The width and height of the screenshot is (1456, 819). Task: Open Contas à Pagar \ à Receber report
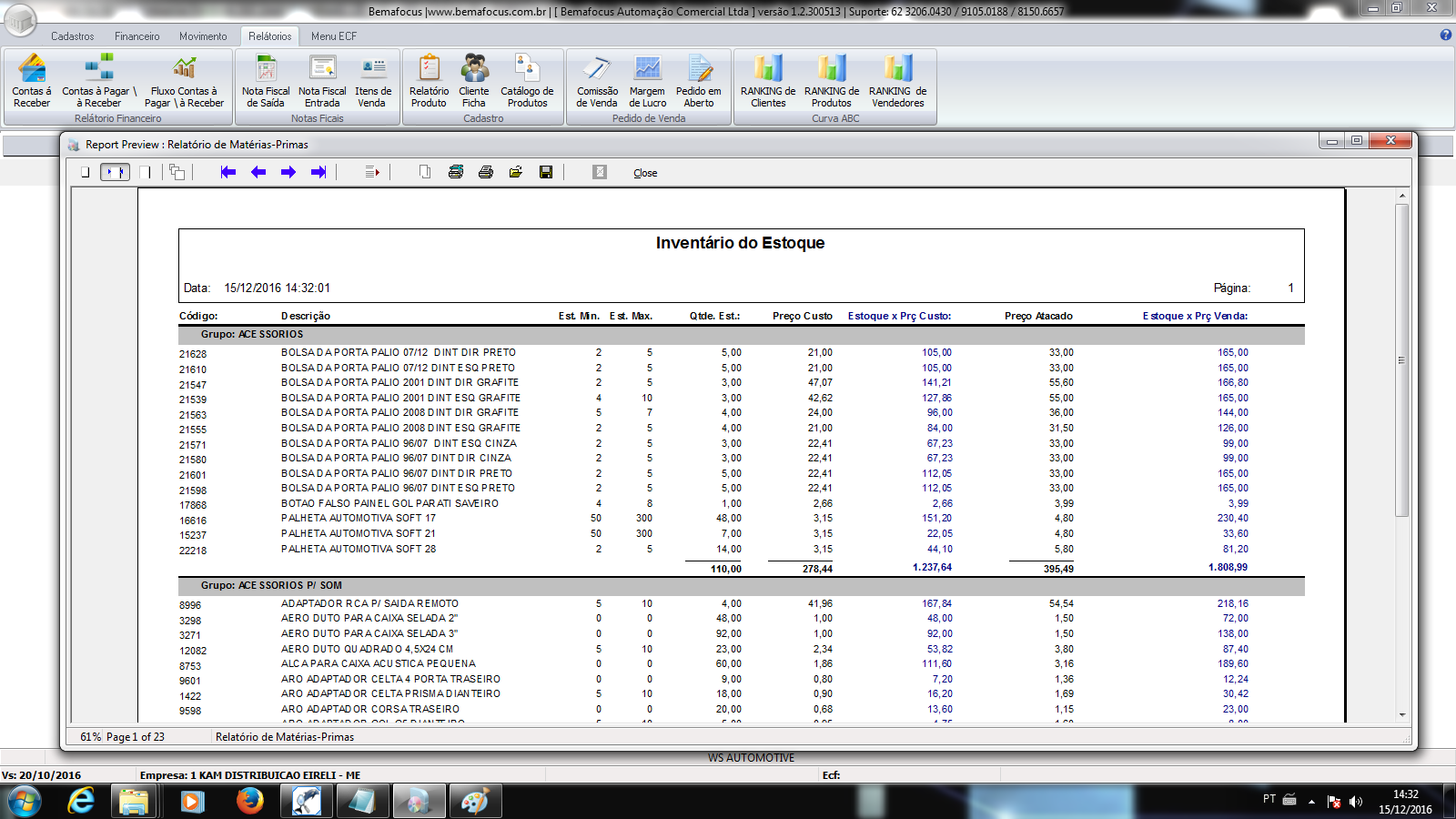(x=99, y=81)
